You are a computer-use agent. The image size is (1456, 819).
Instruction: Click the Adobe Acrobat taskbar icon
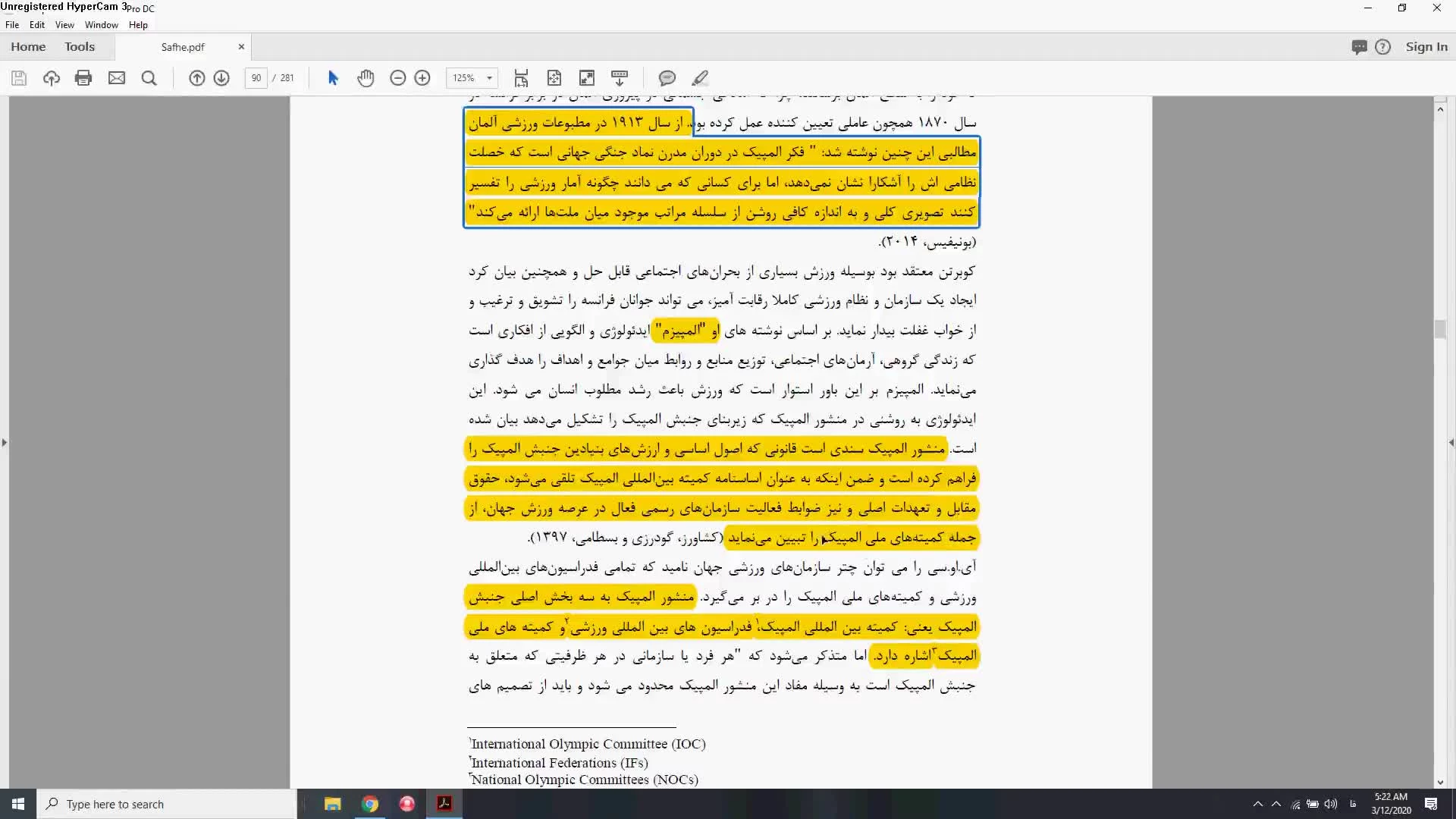pos(444,804)
